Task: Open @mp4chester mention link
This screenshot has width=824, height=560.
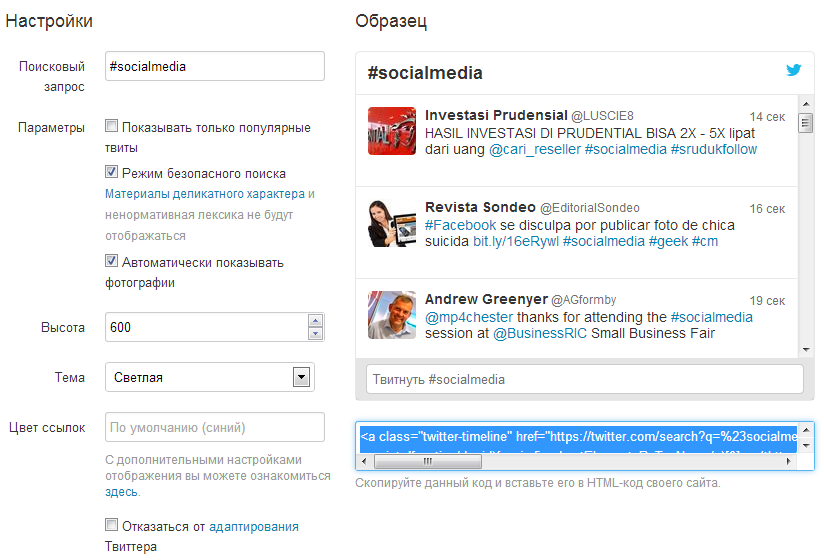Action: point(469,317)
